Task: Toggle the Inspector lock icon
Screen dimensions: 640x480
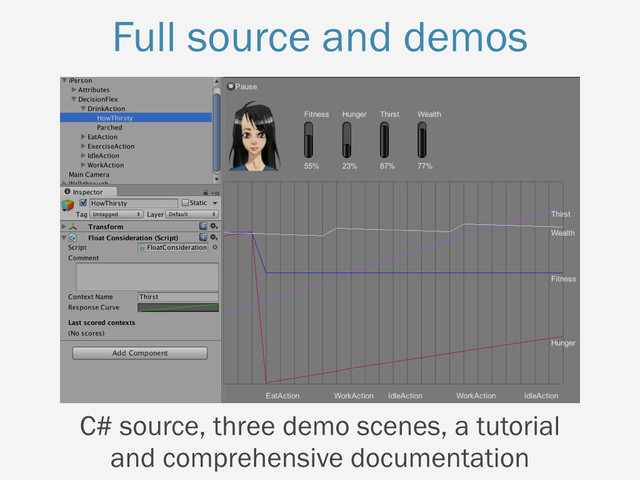Action: (206, 192)
